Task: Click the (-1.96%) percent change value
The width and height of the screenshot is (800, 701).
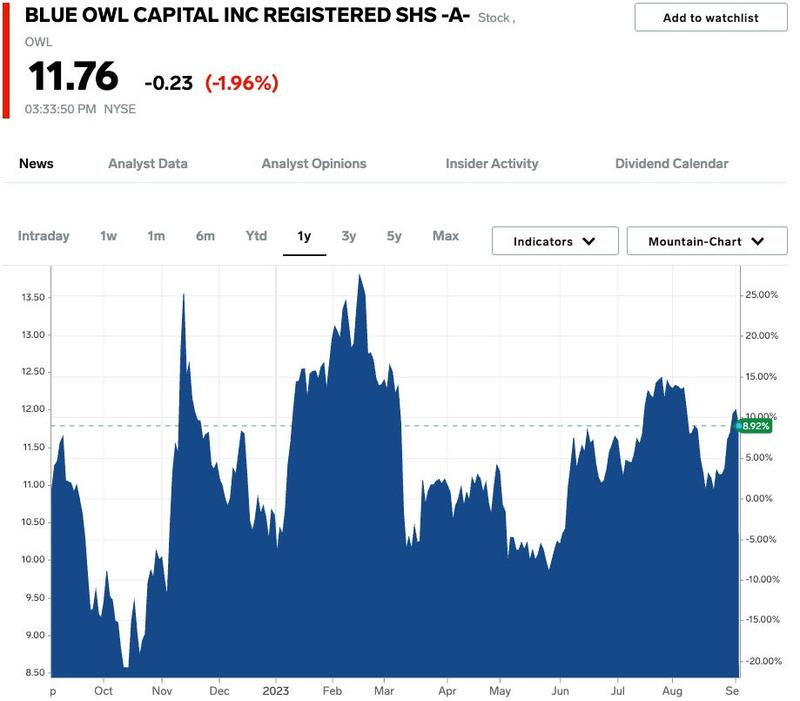Action: pos(242,83)
